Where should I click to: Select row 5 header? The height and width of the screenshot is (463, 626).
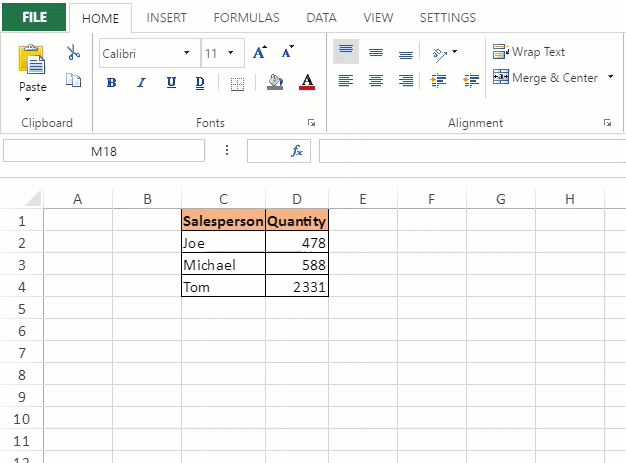(x=22, y=309)
